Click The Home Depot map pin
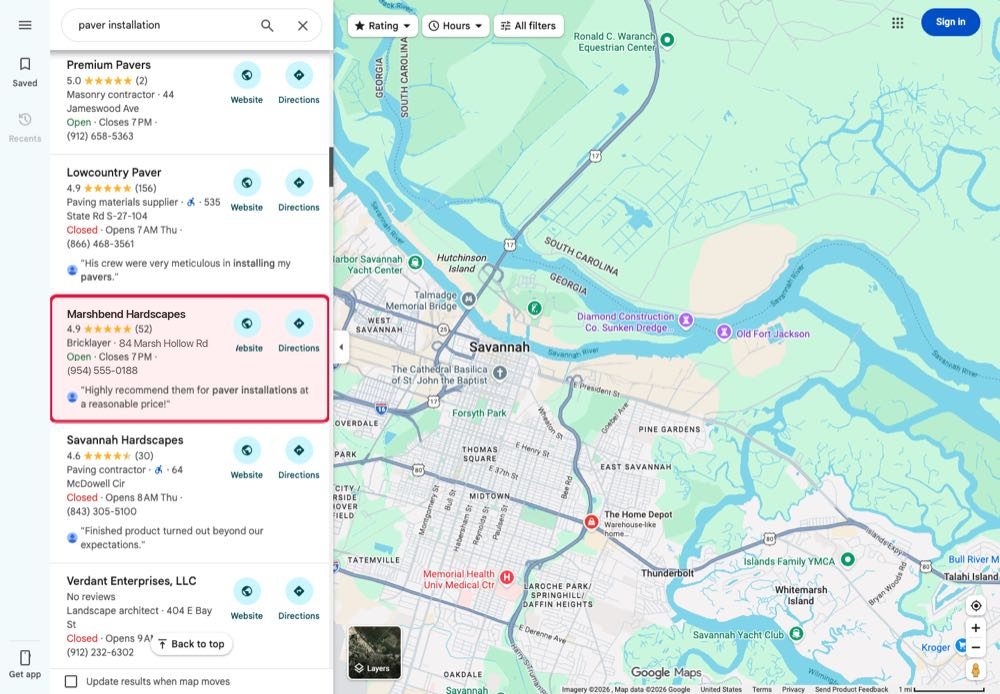Image resolution: width=1000 pixels, height=694 pixels. (x=591, y=522)
